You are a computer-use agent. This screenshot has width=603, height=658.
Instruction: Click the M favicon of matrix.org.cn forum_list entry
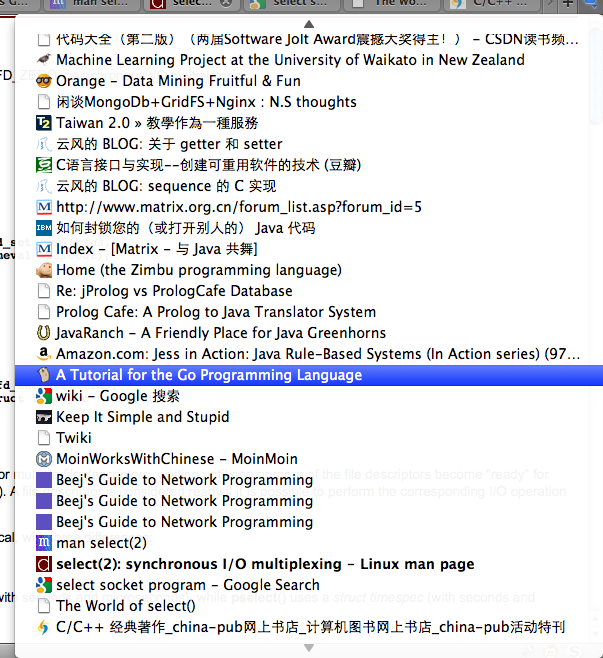44,207
